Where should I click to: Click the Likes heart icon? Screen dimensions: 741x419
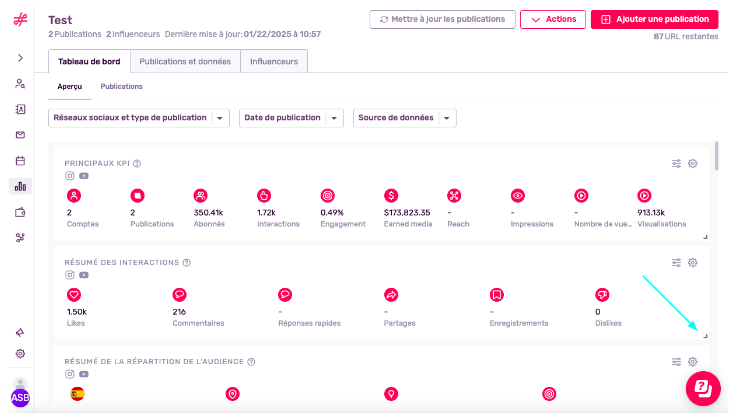point(74,295)
